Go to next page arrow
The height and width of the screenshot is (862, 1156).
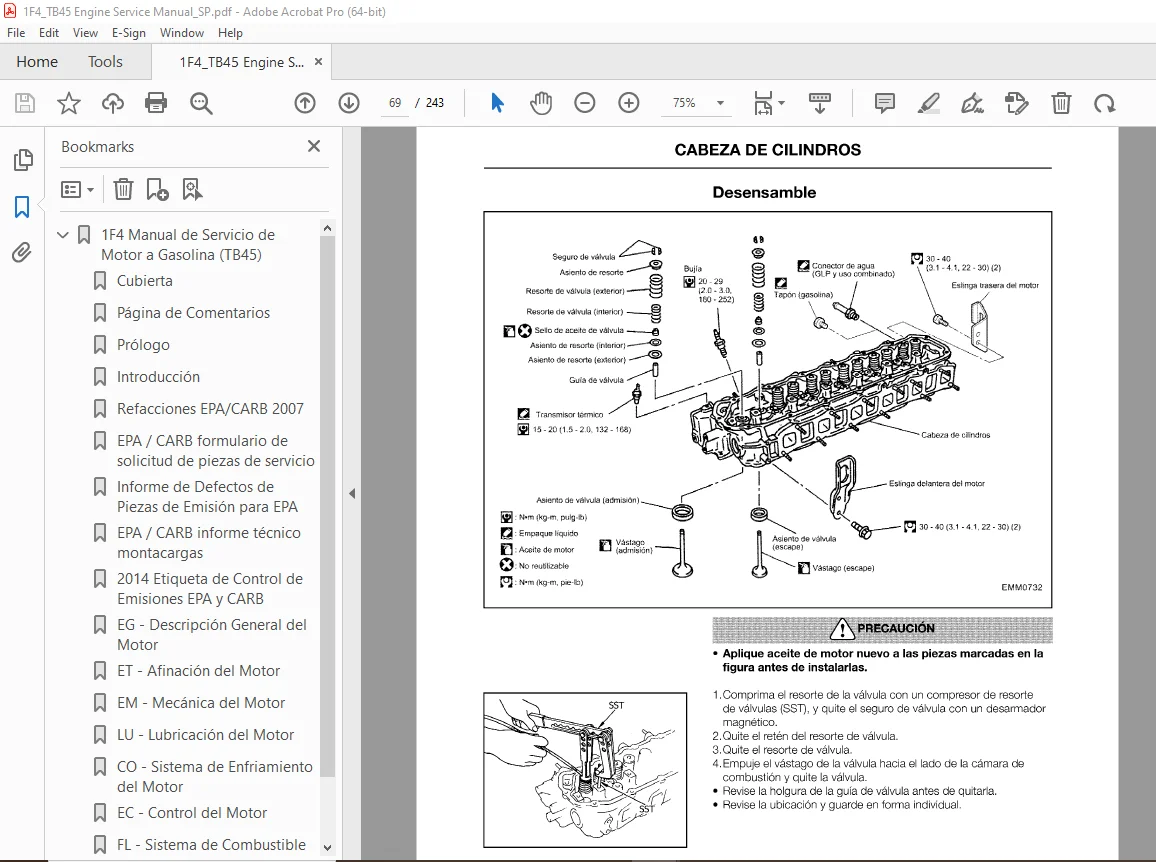[x=349, y=103]
